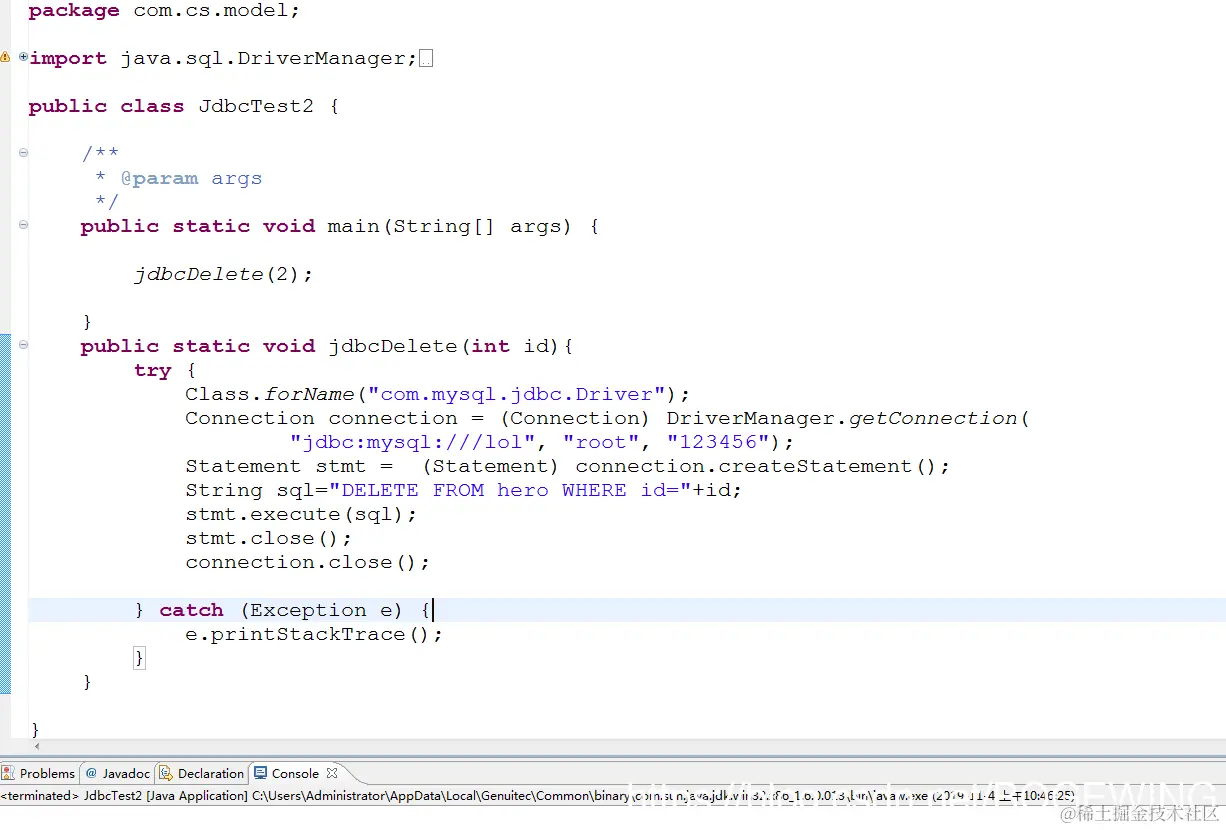Click "catch (Exception e)" line

(x=283, y=610)
